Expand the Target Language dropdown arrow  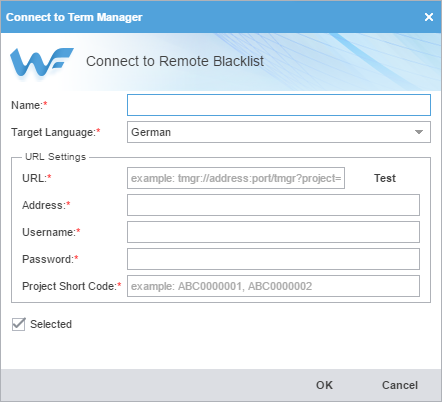click(419, 132)
